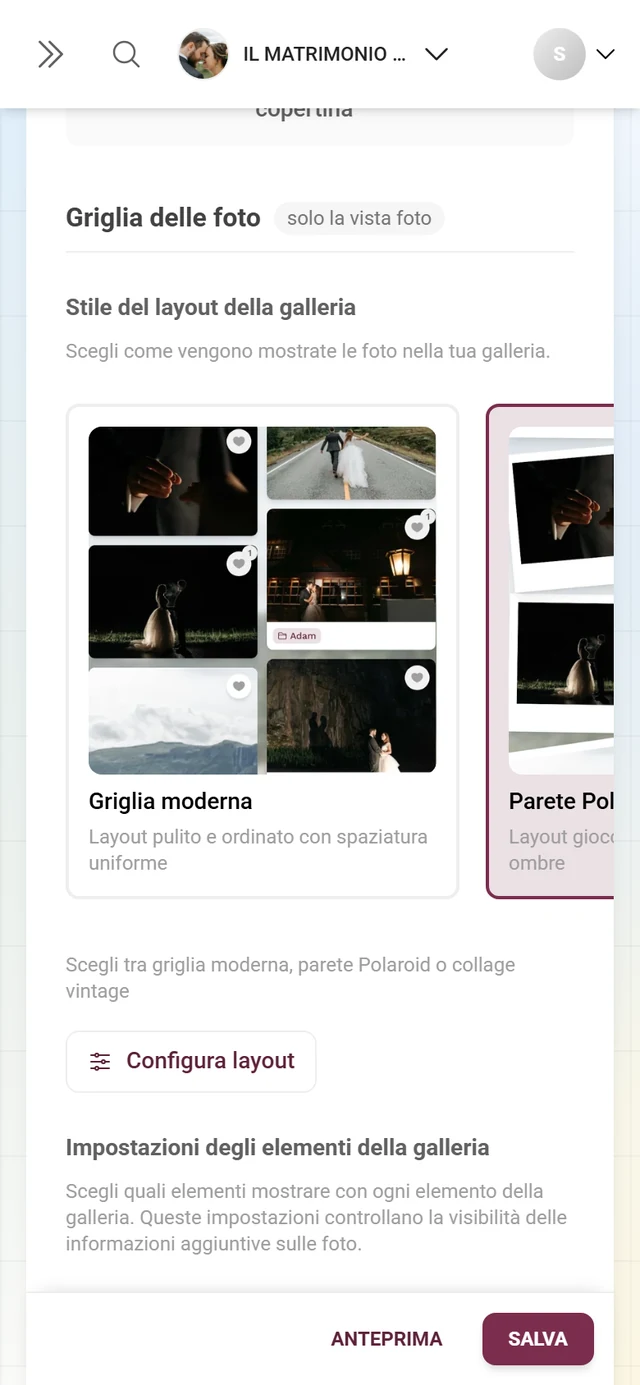This screenshot has width=640, height=1385.
Task: Click the Adam folder tag
Action: (x=297, y=636)
